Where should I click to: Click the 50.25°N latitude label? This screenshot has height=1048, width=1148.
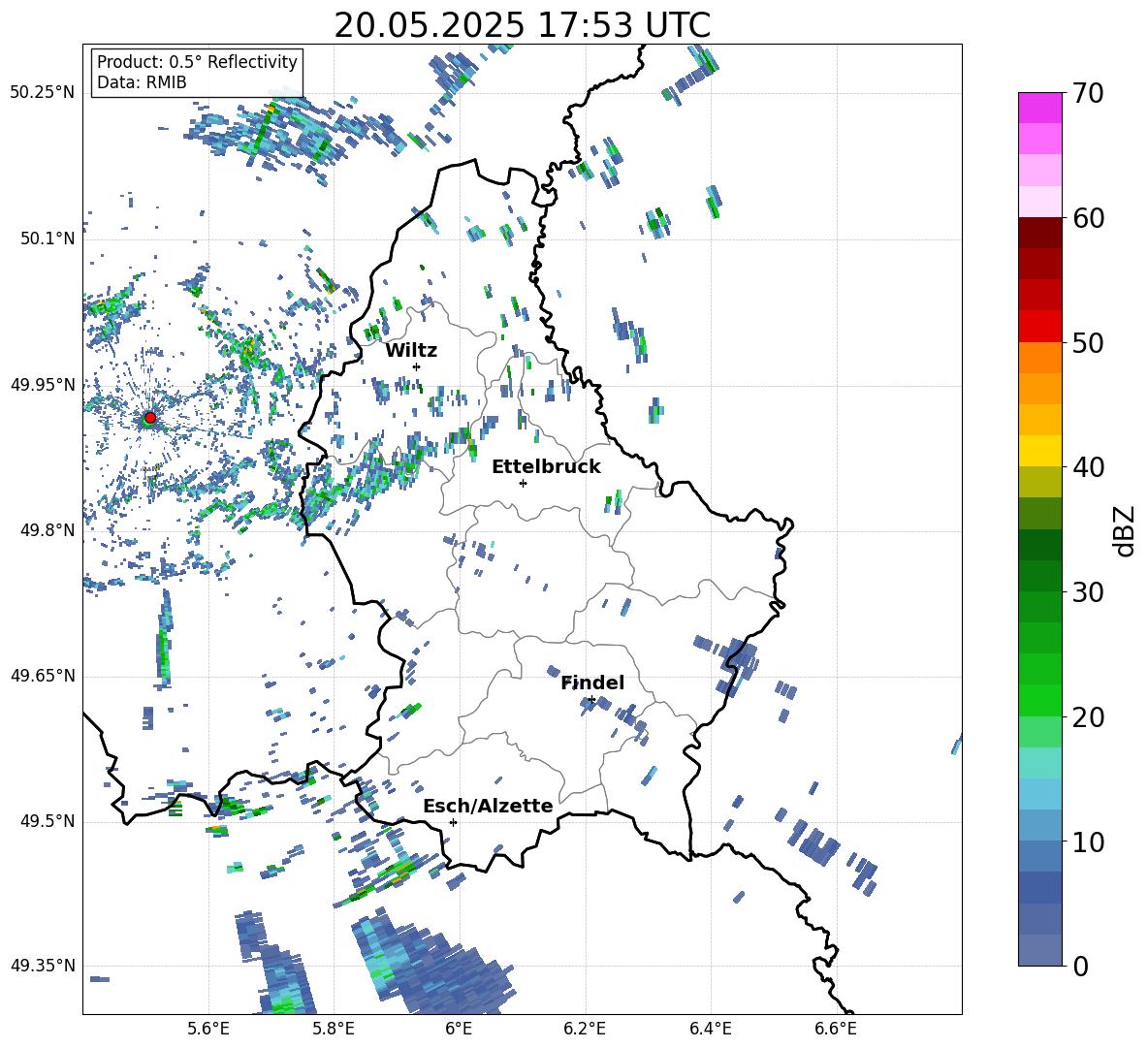[43, 93]
